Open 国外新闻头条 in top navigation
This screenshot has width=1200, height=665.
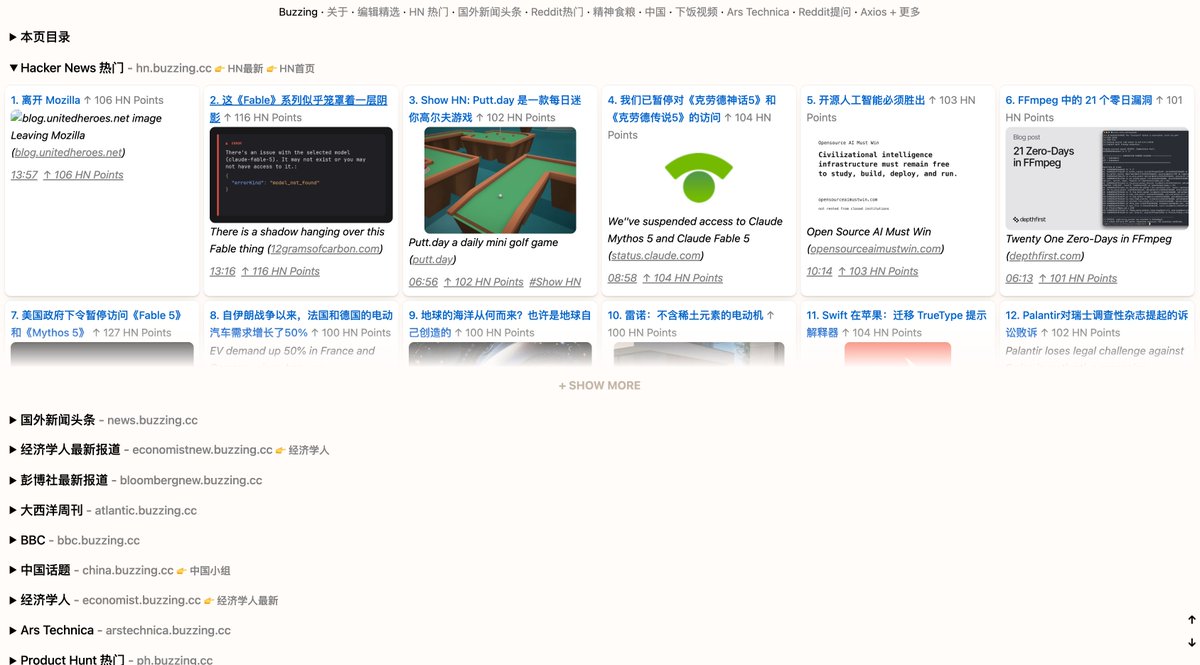[x=489, y=12]
